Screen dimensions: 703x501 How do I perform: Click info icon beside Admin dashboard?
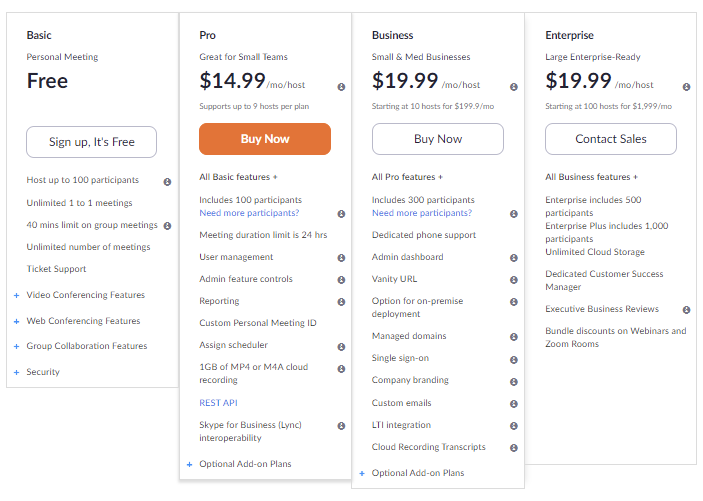coord(514,257)
